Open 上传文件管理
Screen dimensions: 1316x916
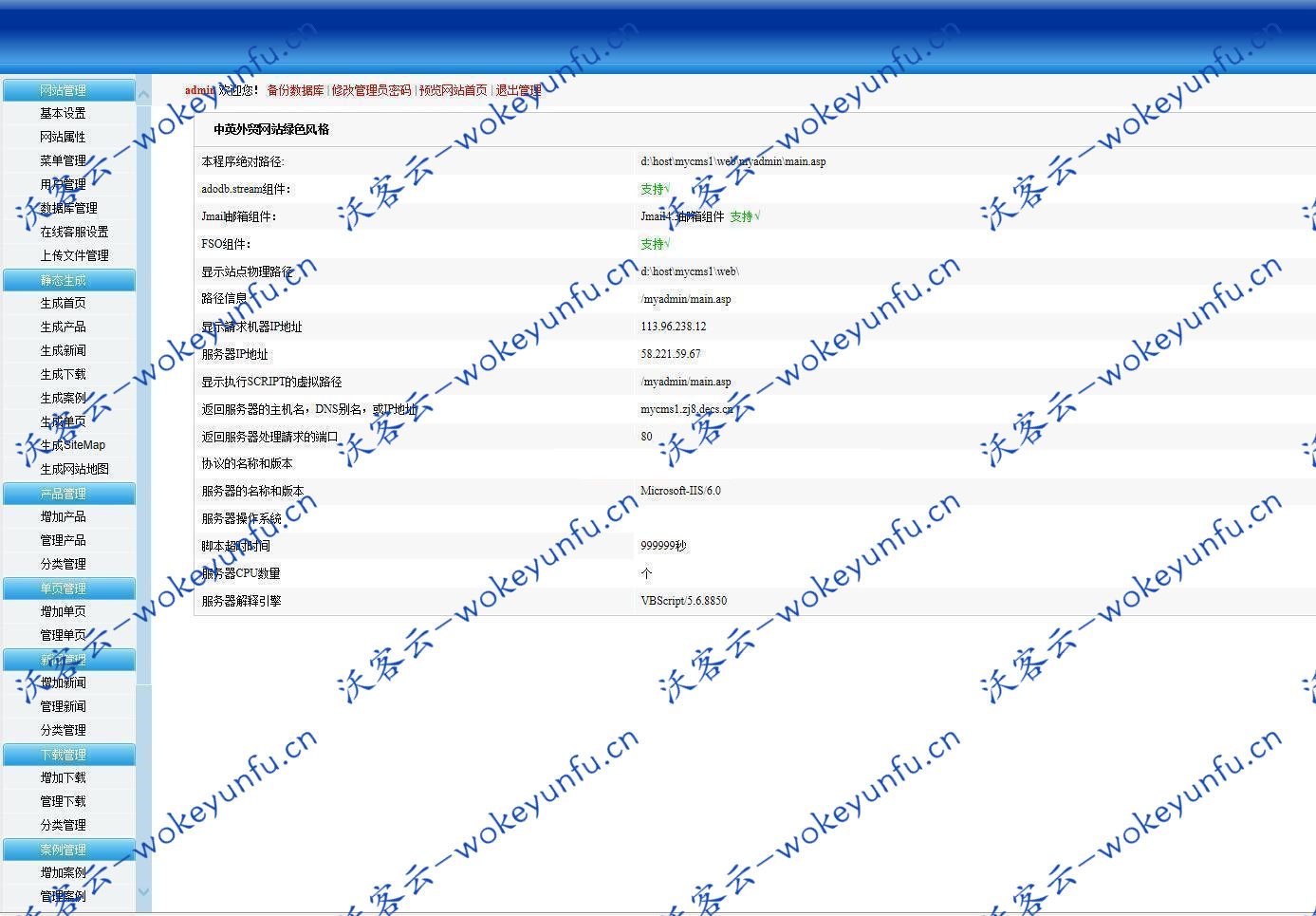click(74, 255)
